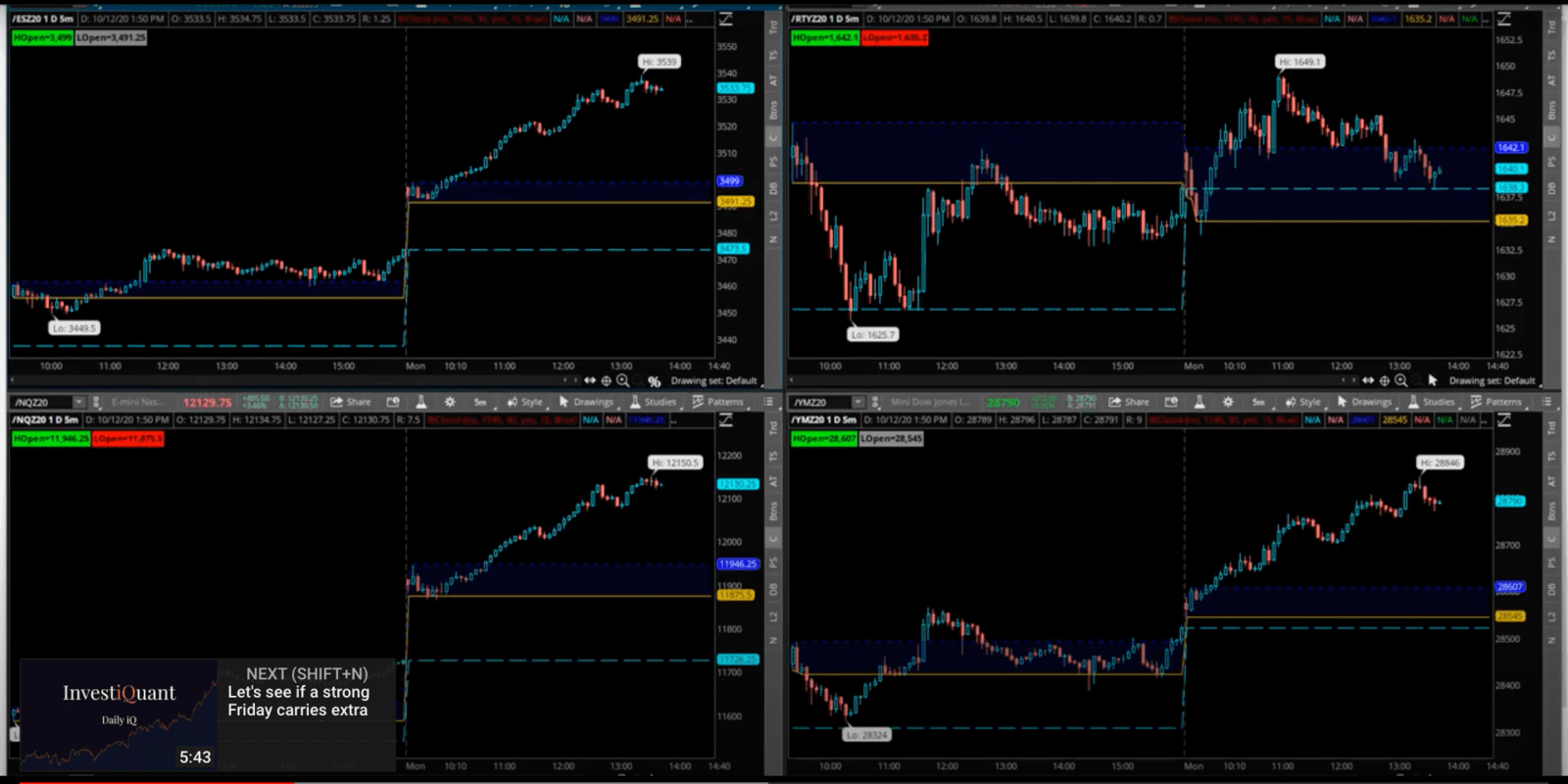Expand the /YMZ20 symbol dropdown arrow
Image resolution: width=1568 pixels, height=784 pixels.
coord(857,402)
